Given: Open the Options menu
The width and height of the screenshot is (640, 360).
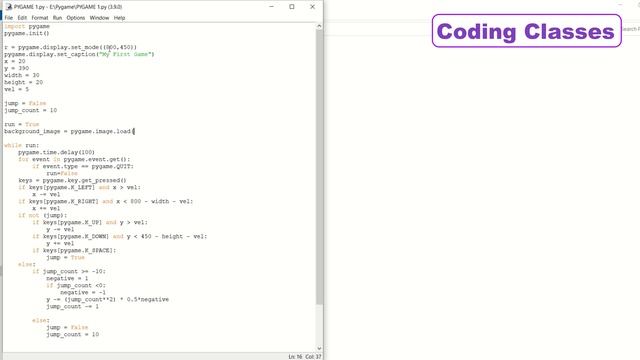Looking at the screenshot, I should click(x=76, y=18).
